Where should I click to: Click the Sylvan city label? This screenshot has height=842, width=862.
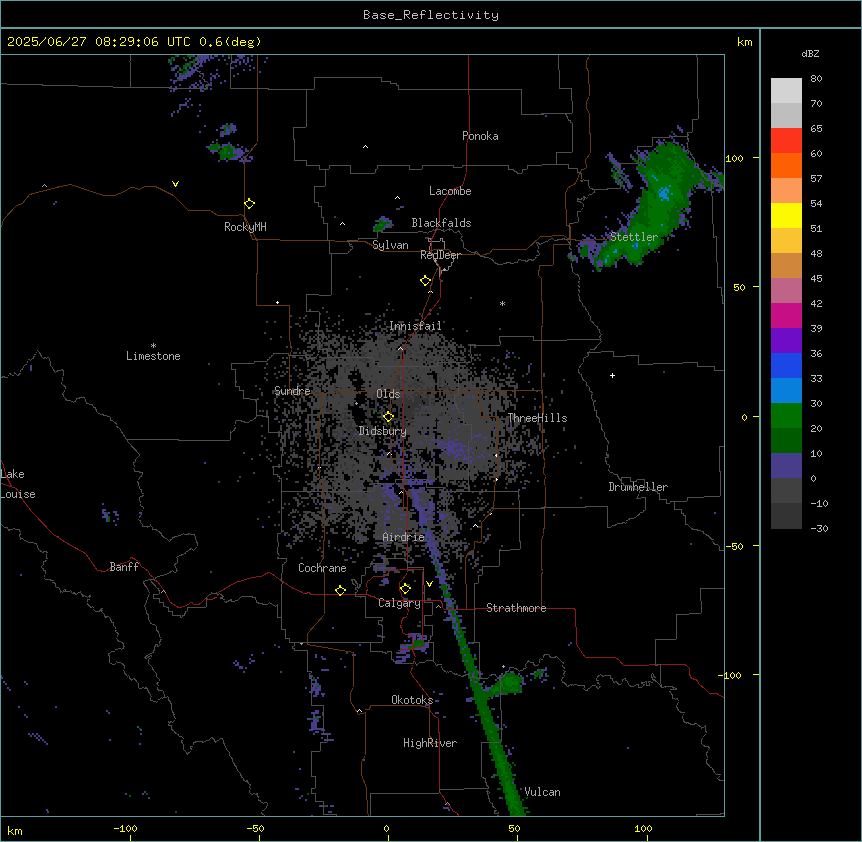pyautogui.click(x=390, y=245)
